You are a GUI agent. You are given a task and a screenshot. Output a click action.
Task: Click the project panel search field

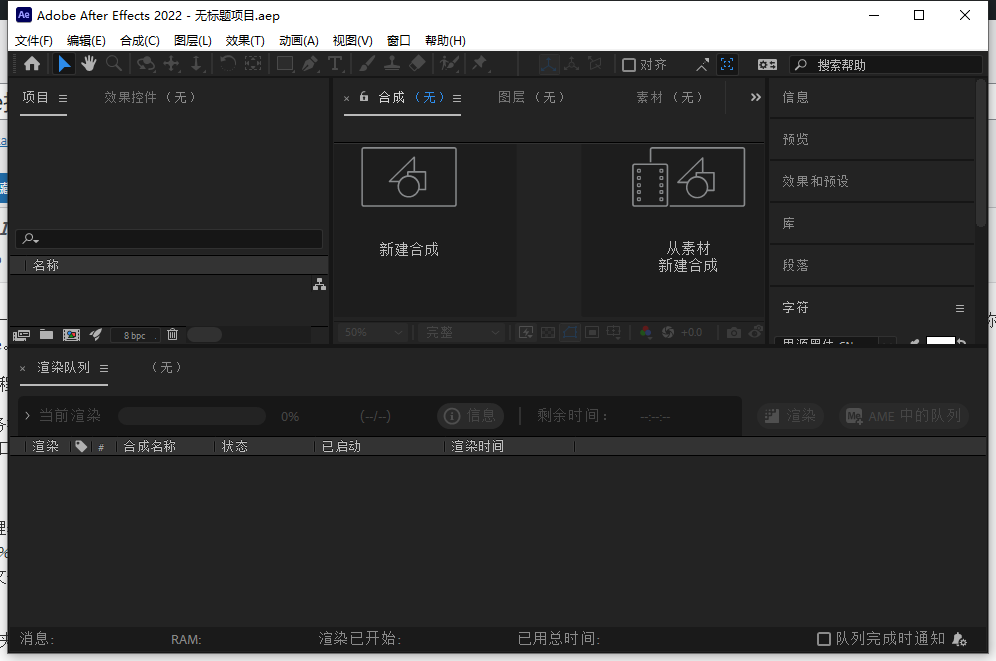pos(169,239)
